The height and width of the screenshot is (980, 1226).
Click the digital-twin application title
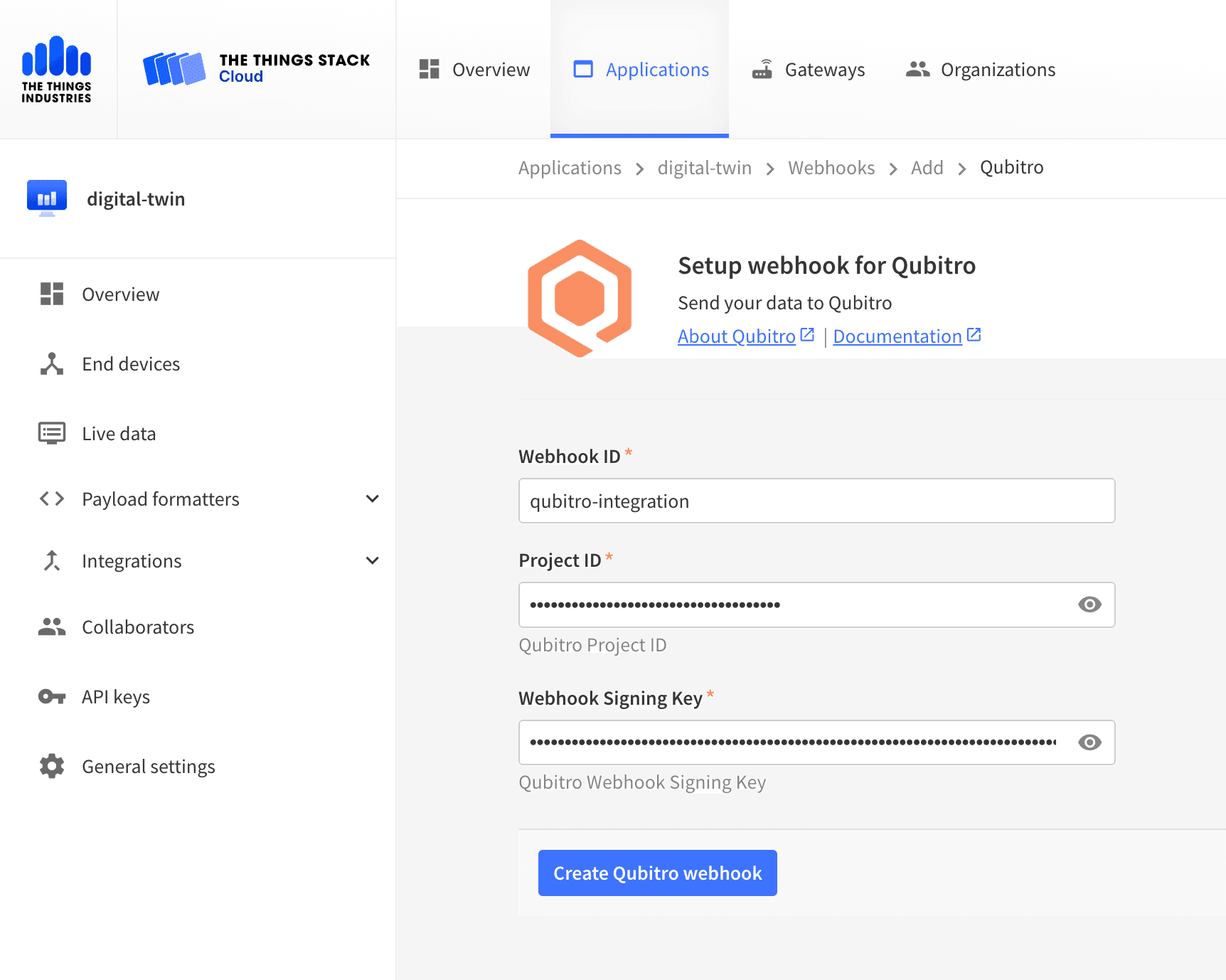pos(136,198)
